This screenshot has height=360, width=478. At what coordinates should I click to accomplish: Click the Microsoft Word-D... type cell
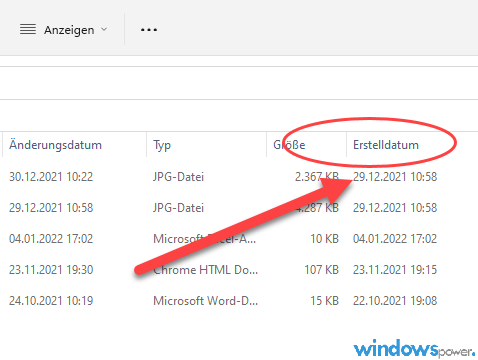coord(205,301)
